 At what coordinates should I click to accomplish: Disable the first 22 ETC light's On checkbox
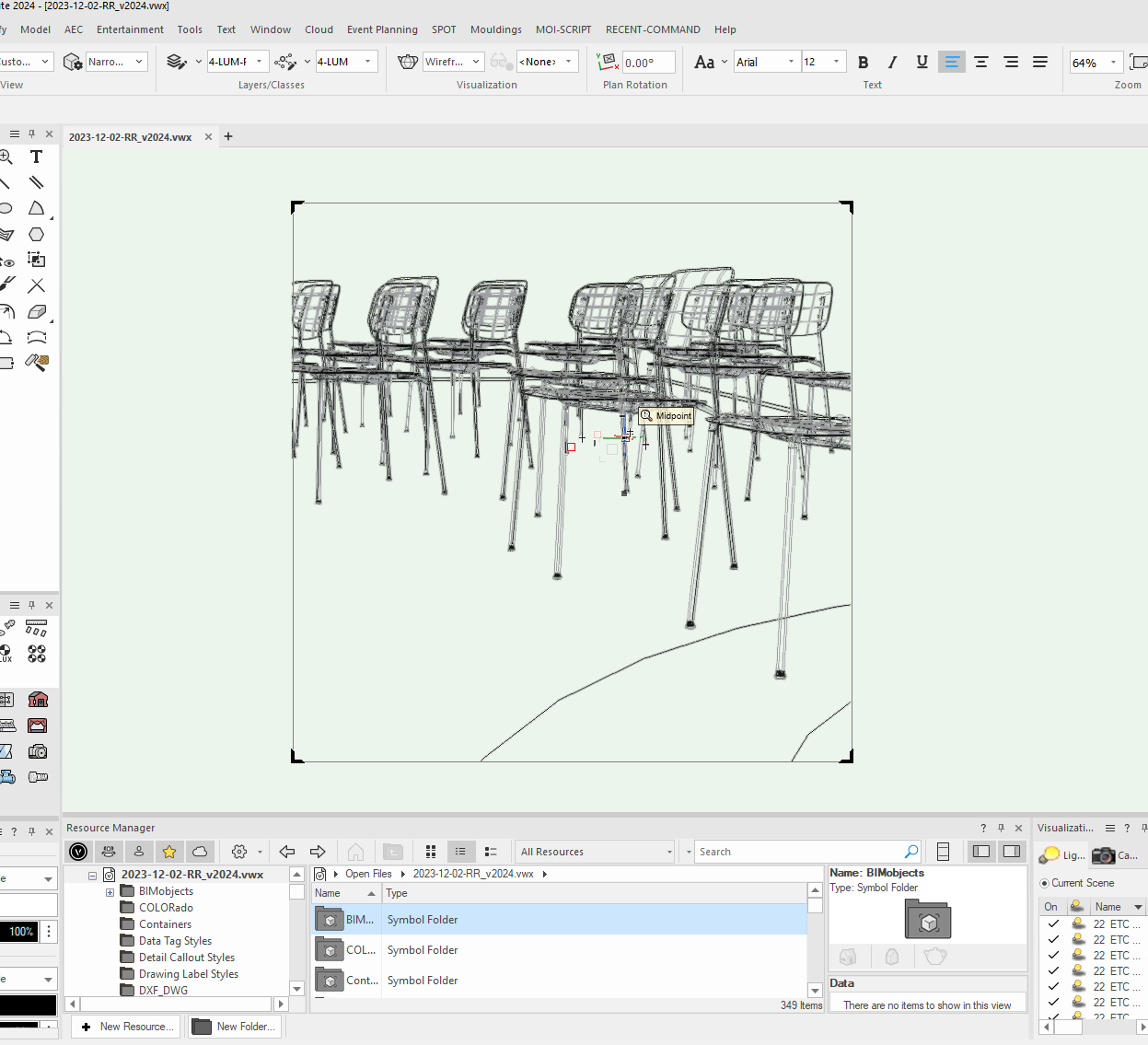click(1052, 923)
